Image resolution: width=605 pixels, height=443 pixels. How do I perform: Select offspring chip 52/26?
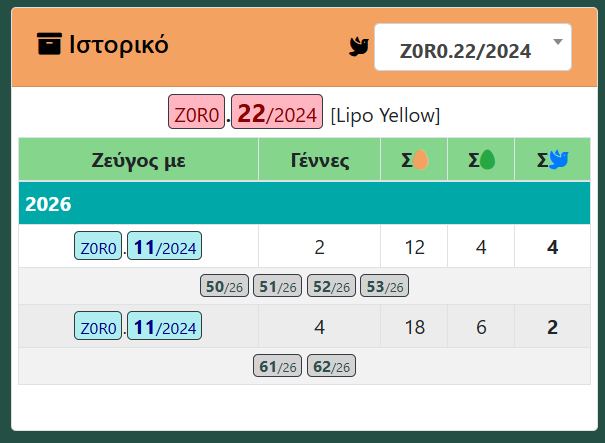tap(331, 286)
